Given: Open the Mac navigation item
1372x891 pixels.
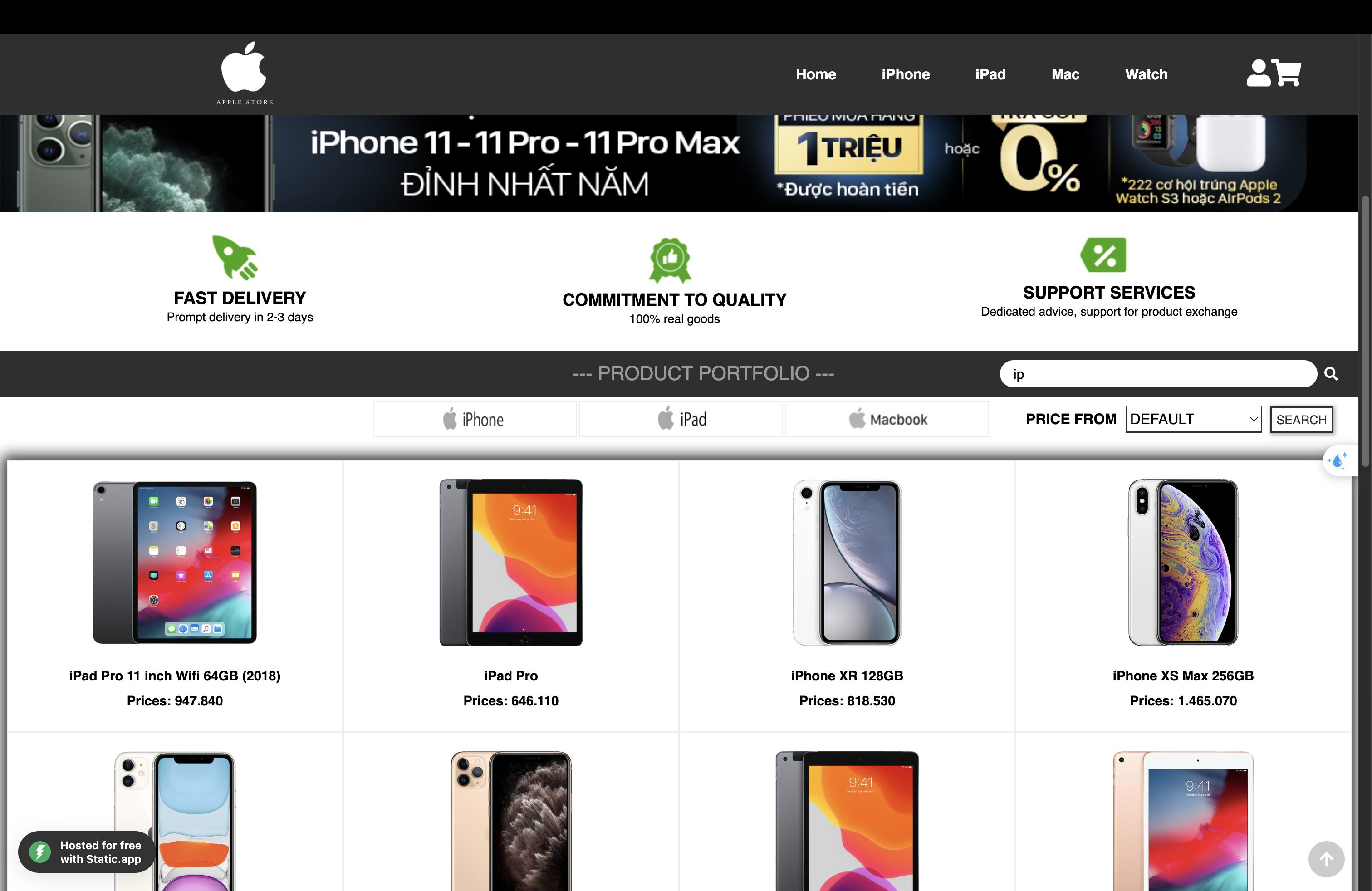Looking at the screenshot, I should tap(1065, 74).
